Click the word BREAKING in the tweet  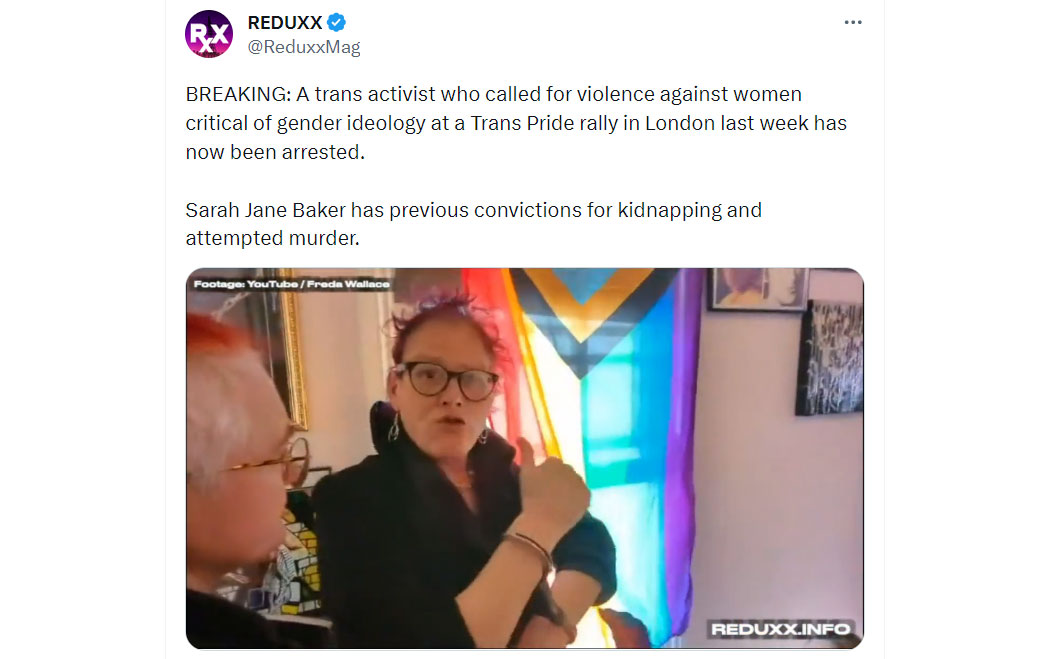236,94
